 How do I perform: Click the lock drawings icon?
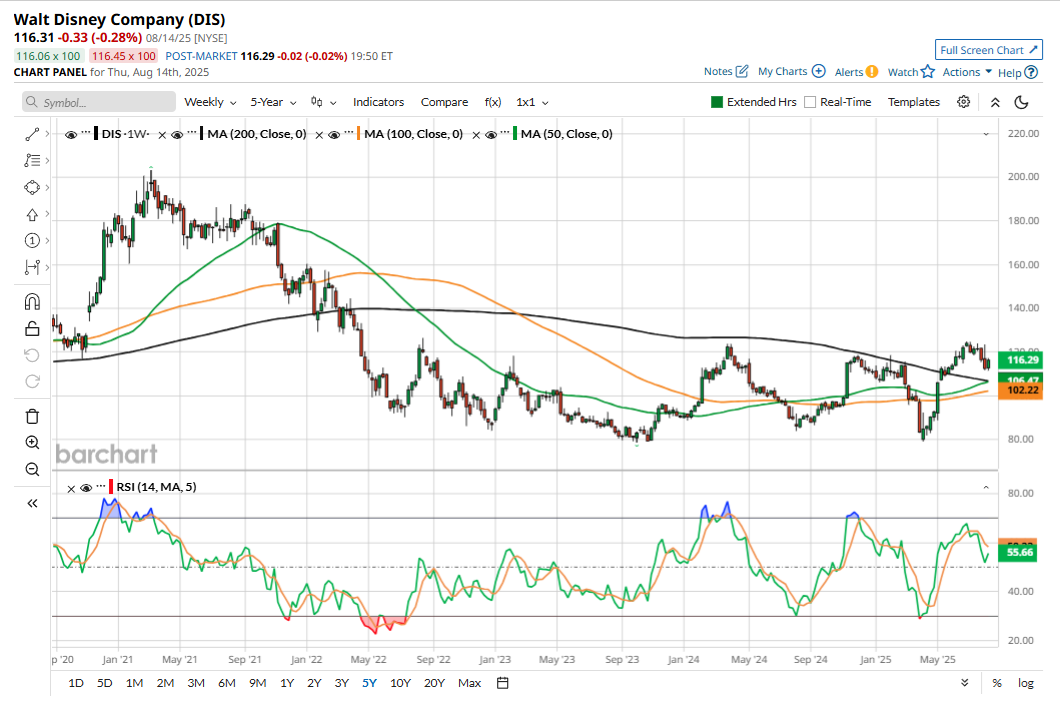click(x=32, y=329)
